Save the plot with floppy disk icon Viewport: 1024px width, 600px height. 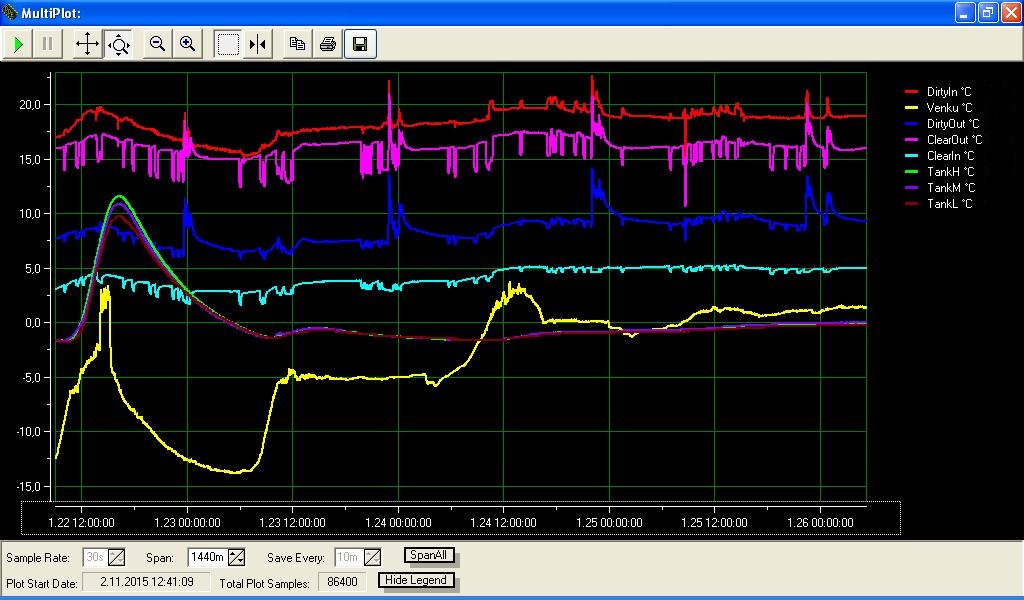(360, 44)
